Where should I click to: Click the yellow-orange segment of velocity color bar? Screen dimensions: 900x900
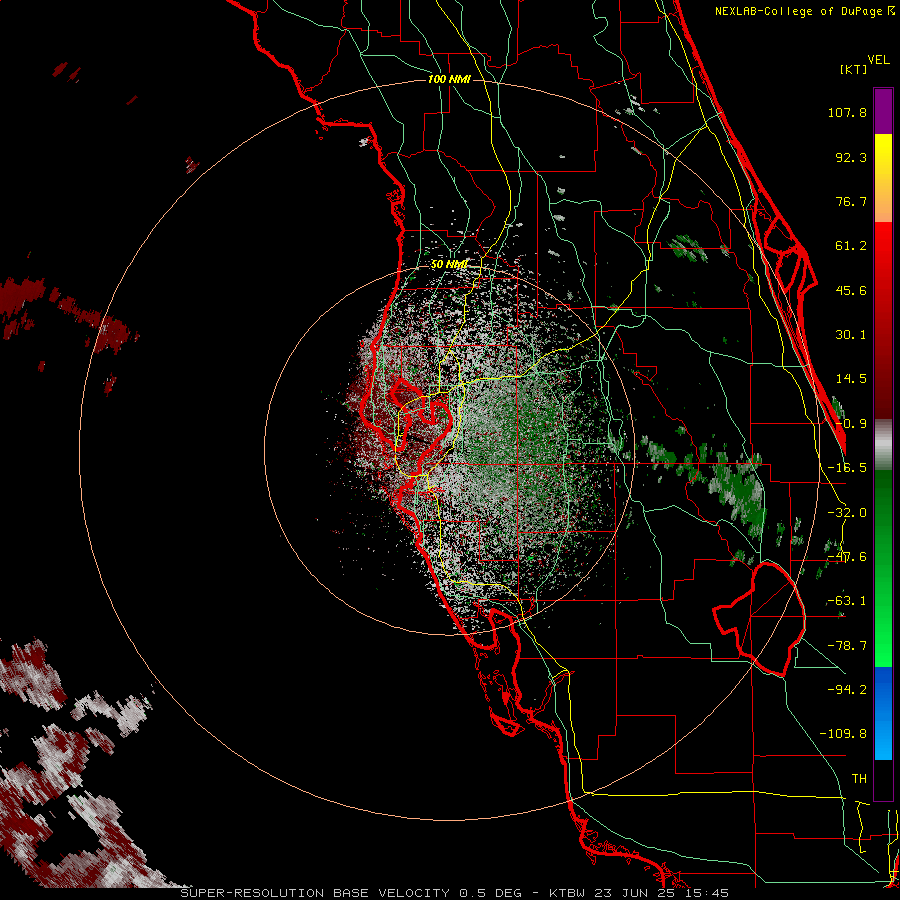883,178
